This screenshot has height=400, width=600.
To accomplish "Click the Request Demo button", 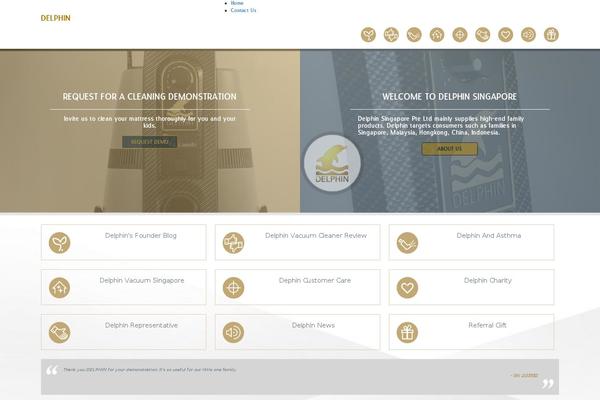I will click(150, 142).
